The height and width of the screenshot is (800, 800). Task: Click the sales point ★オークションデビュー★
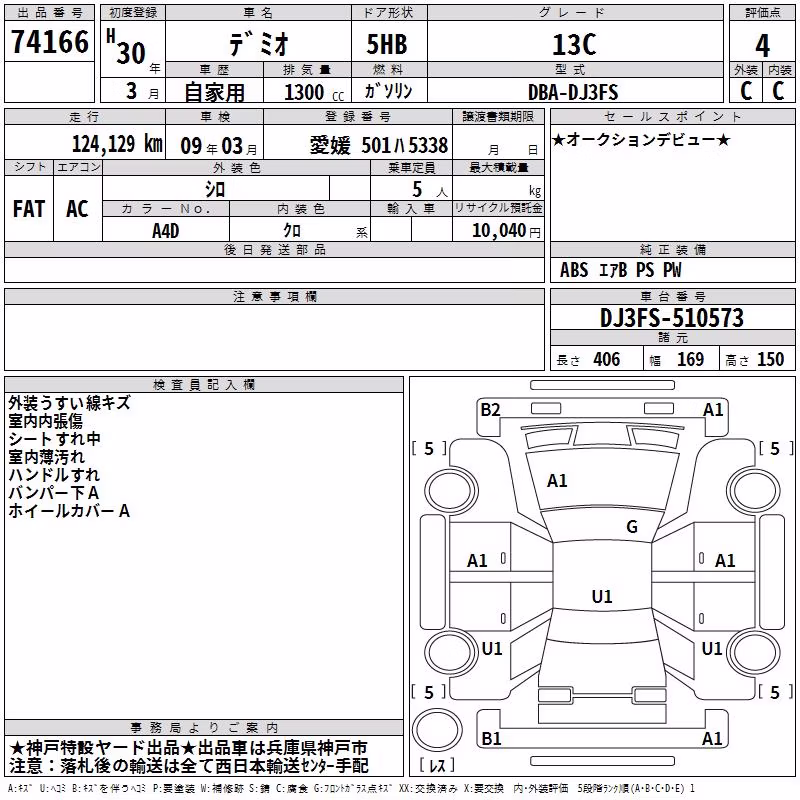pyautogui.click(x=641, y=140)
